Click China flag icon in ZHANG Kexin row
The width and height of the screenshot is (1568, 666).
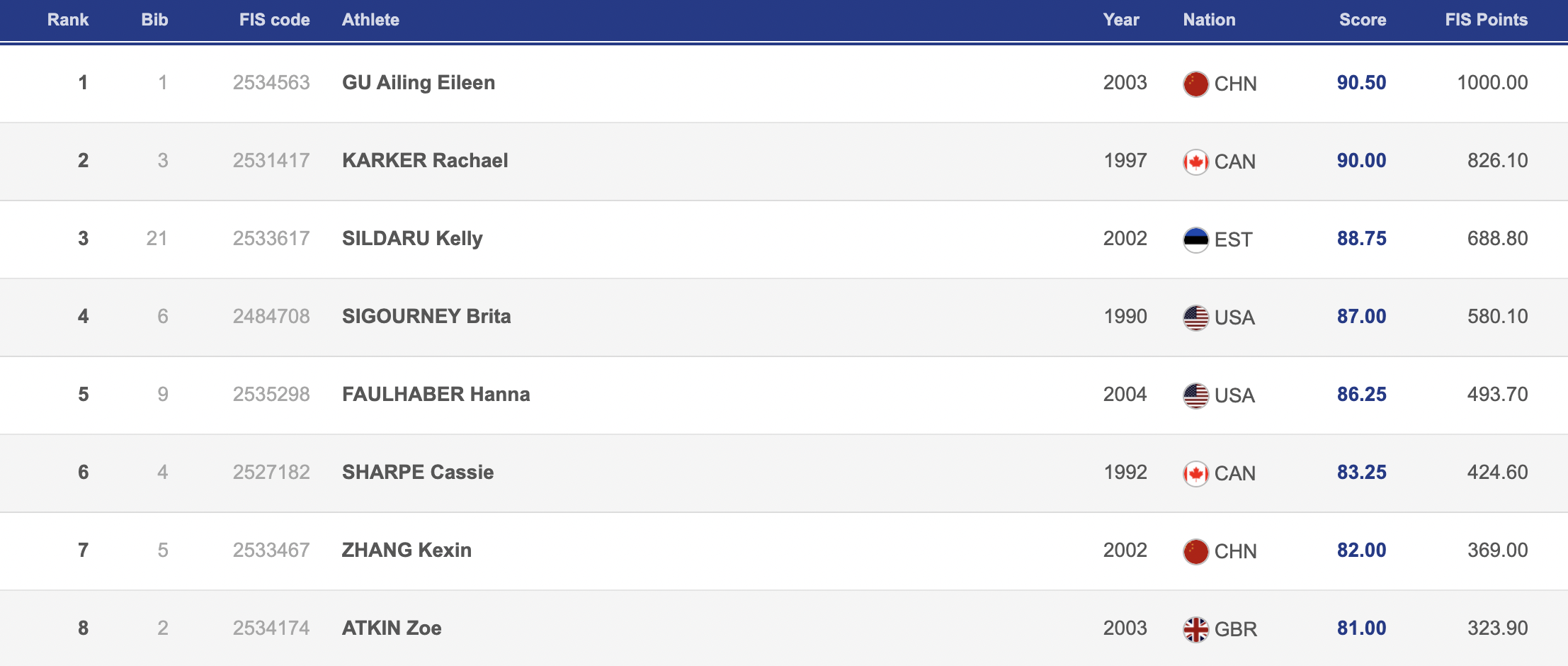tap(1195, 551)
